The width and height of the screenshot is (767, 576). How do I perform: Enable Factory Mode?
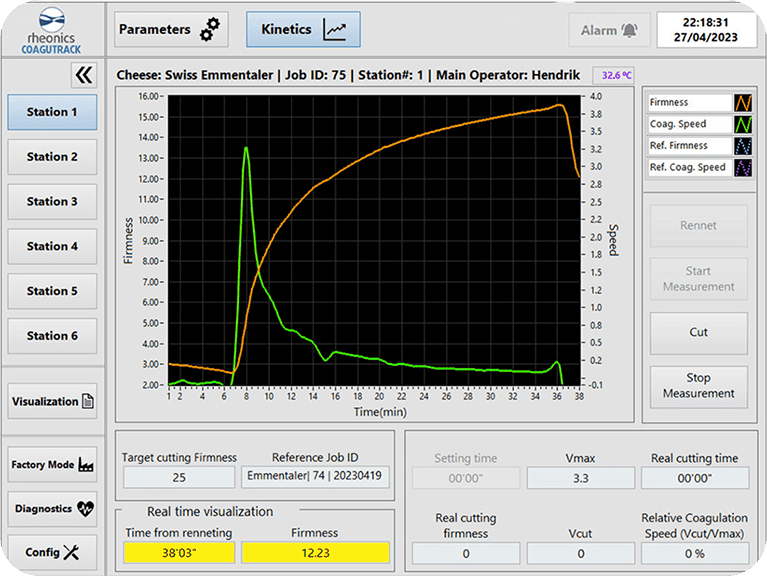pyautogui.click(x=52, y=465)
